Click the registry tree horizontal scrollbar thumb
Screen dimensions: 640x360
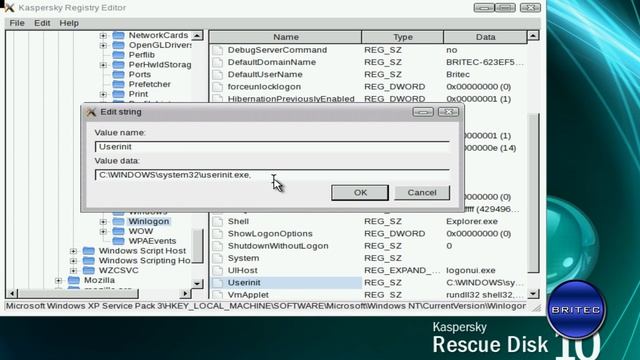tap(78, 293)
